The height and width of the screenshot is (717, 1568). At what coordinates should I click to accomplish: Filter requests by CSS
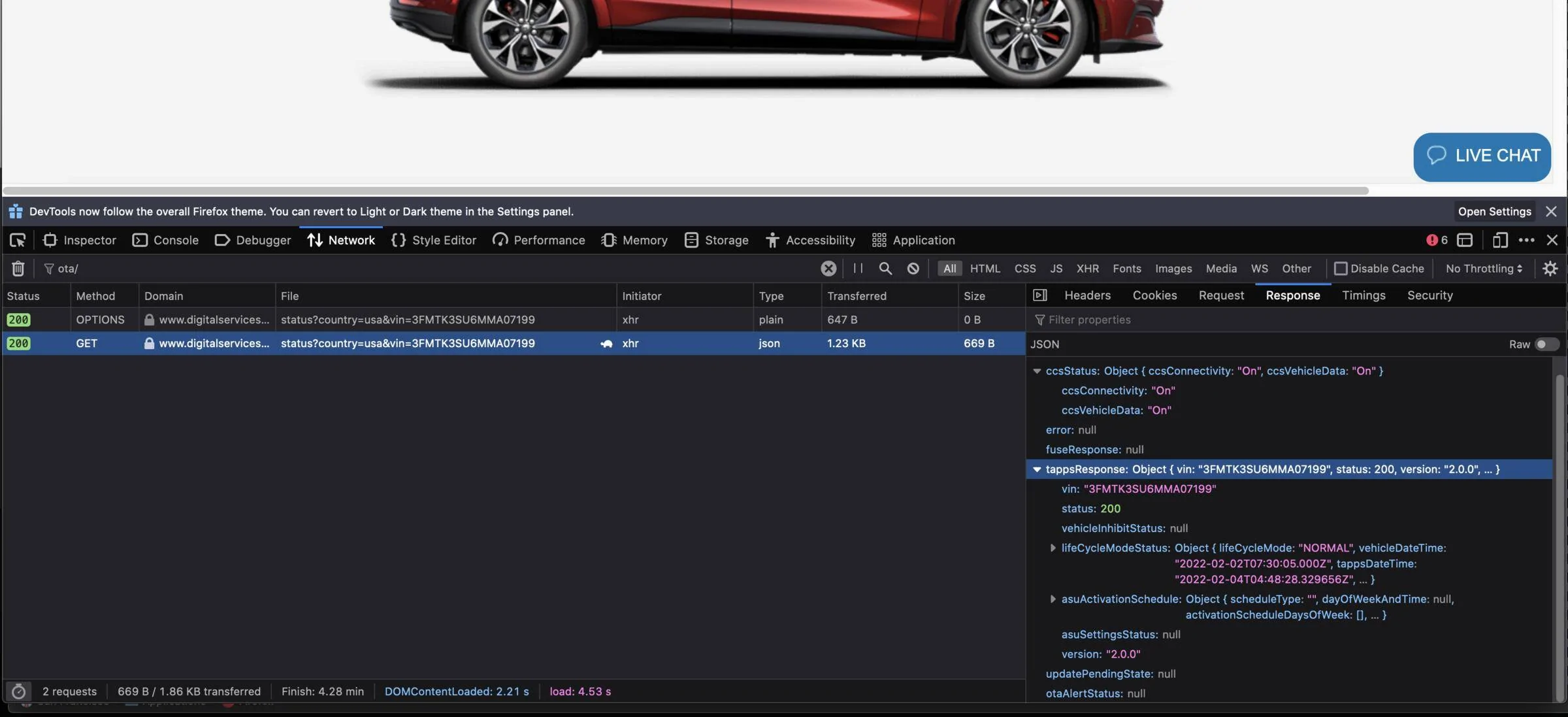click(1025, 269)
